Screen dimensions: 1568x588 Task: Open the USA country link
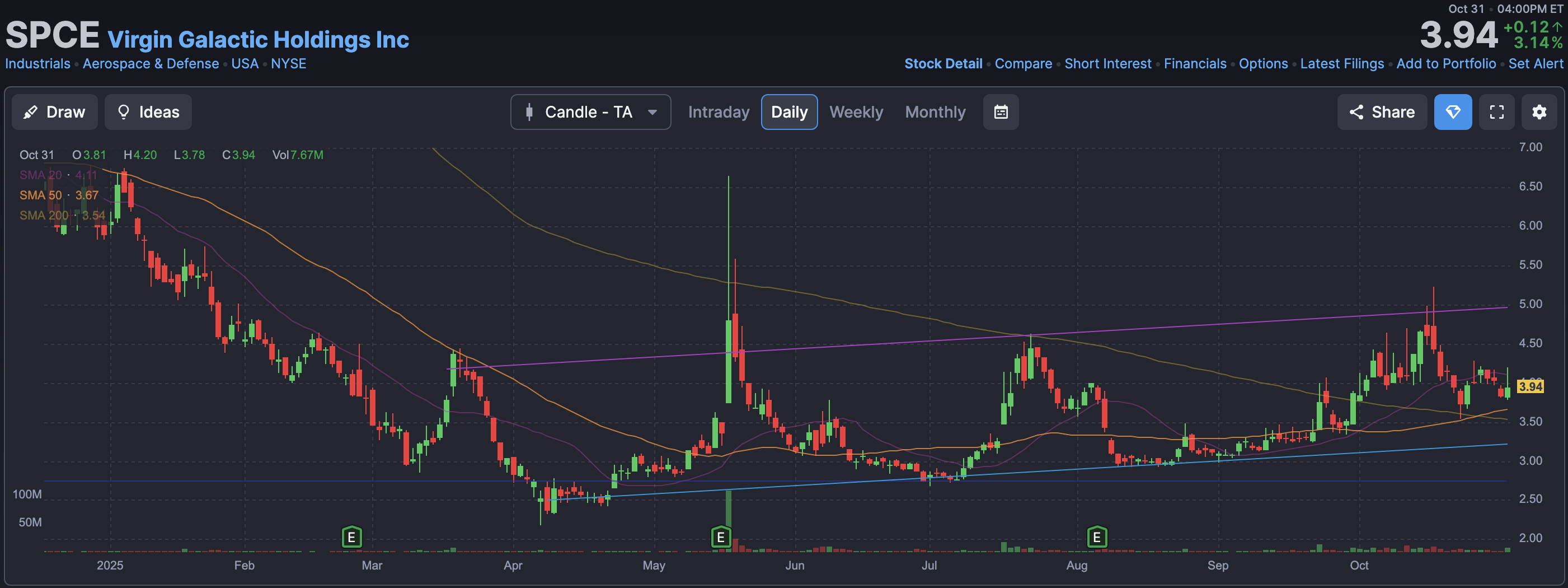click(245, 64)
